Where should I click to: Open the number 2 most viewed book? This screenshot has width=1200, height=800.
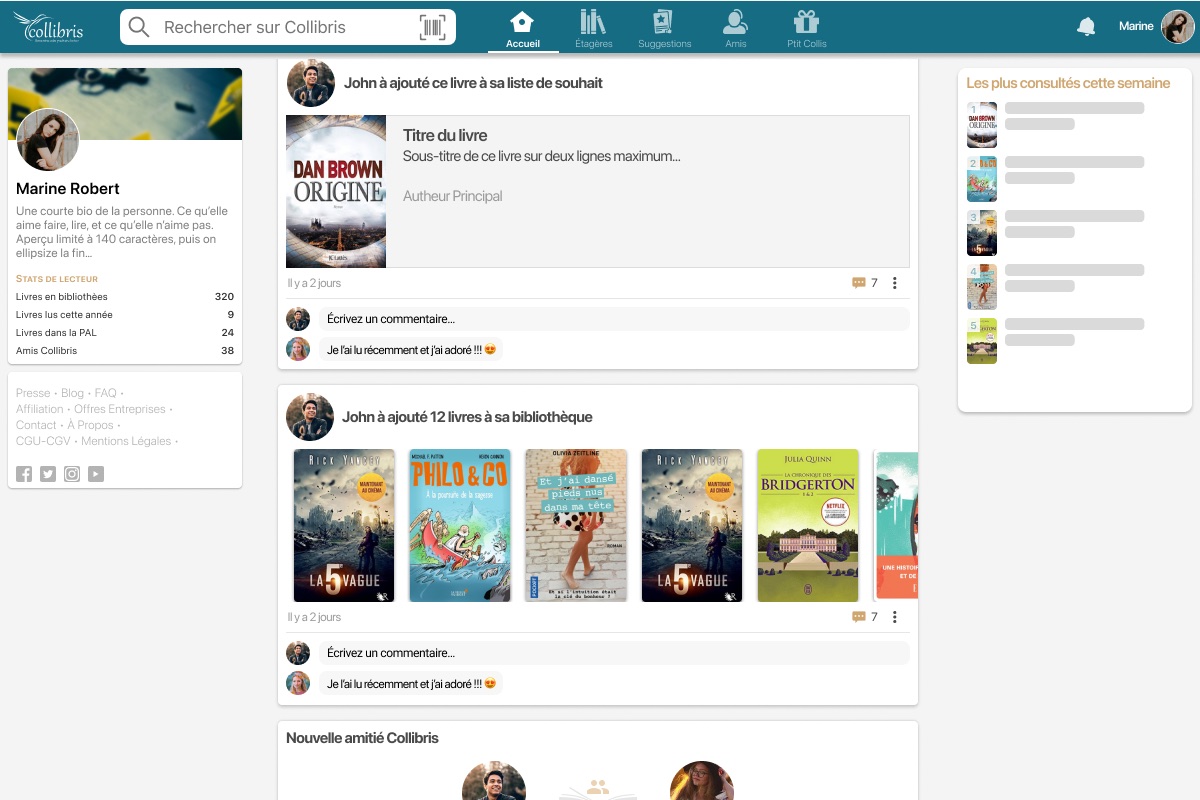(x=982, y=179)
